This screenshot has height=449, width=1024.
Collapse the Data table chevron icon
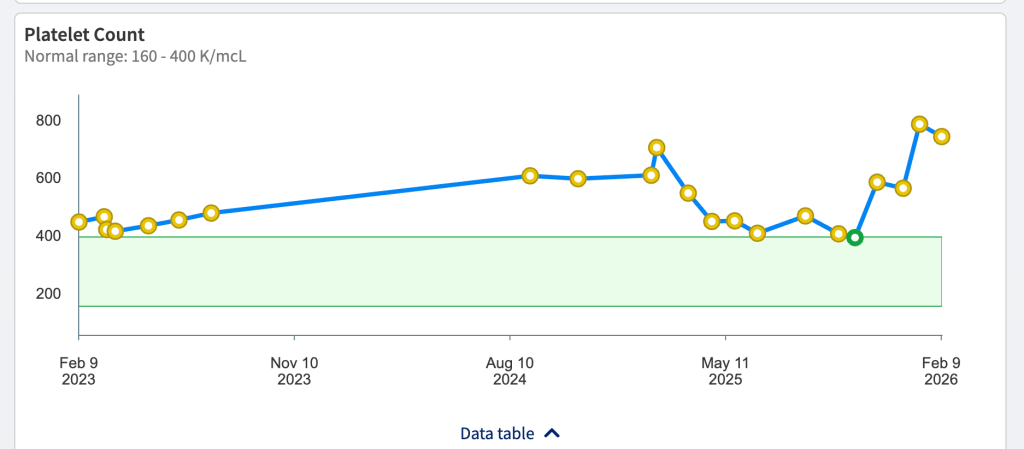click(x=552, y=434)
